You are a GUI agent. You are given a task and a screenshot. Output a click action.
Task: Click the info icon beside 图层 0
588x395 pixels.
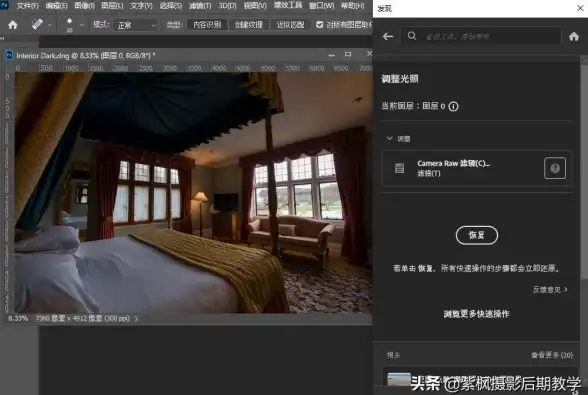(x=453, y=107)
